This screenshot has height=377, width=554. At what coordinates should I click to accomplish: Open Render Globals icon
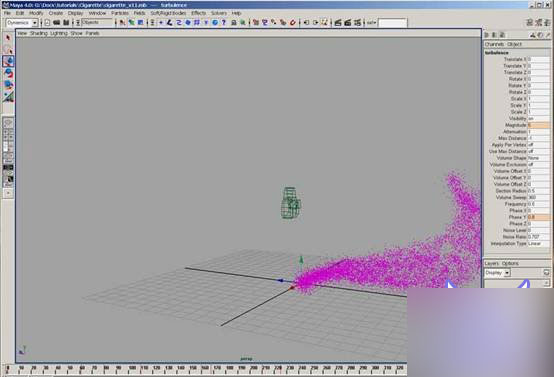(358, 23)
